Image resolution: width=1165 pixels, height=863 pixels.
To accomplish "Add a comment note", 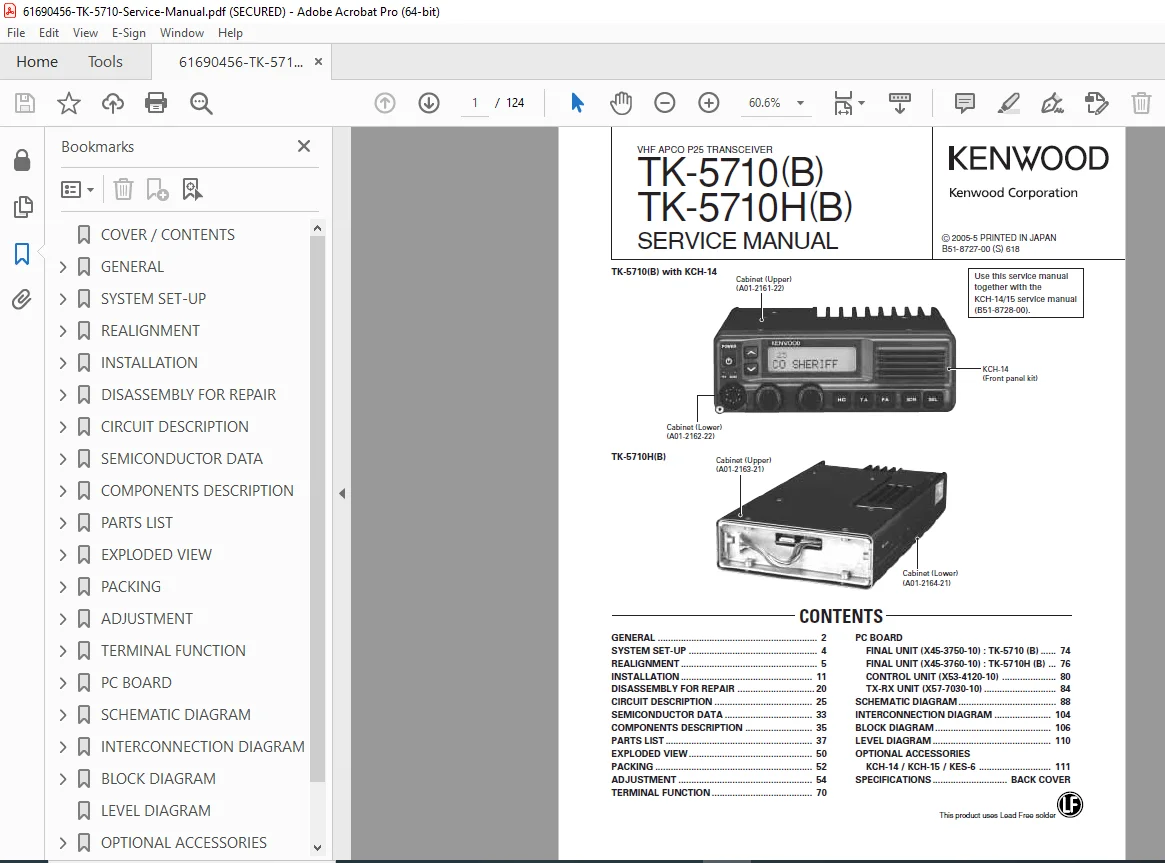I will click(964, 103).
